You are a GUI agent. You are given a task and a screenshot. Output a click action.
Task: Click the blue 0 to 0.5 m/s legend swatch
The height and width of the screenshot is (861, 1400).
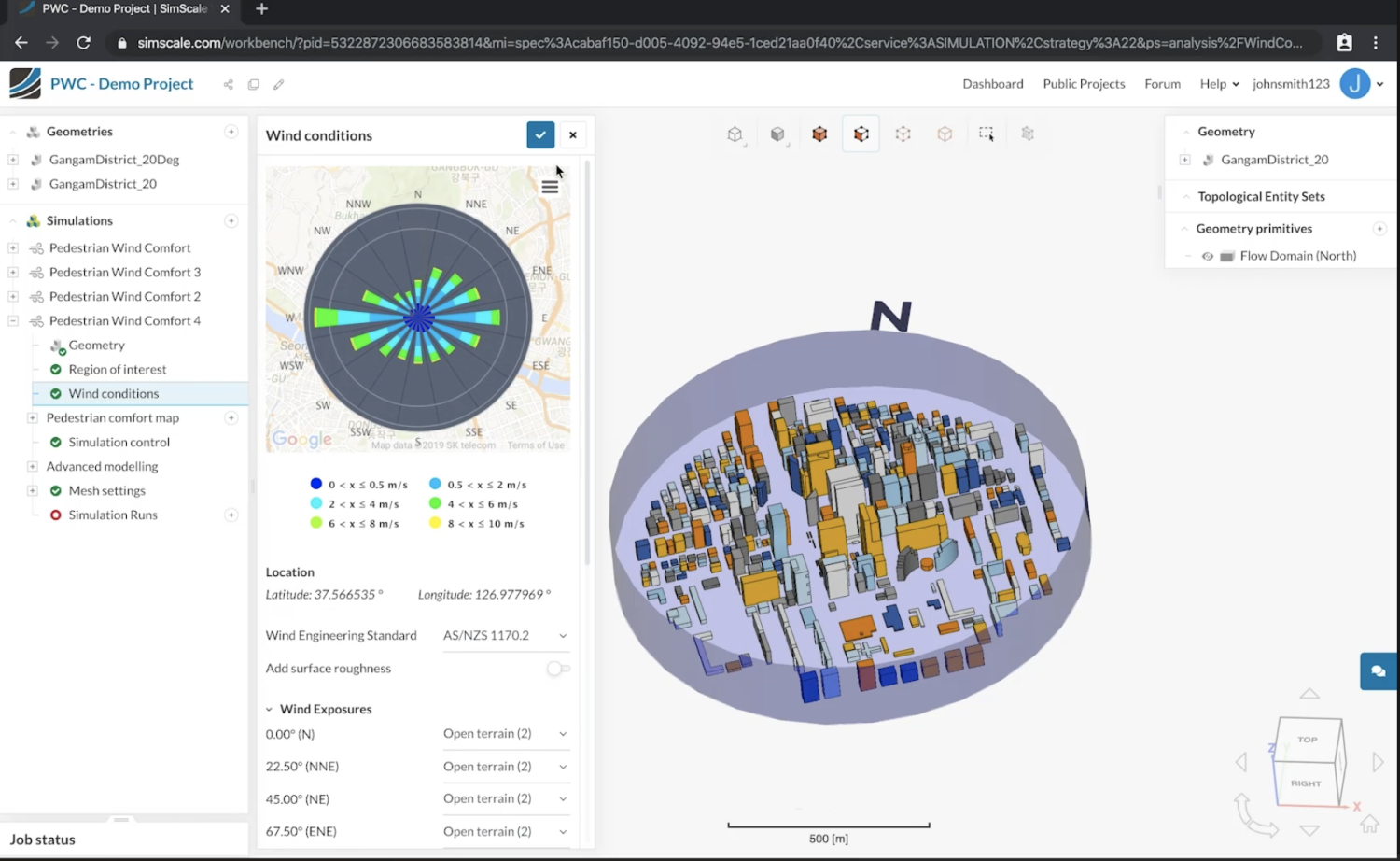316,484
